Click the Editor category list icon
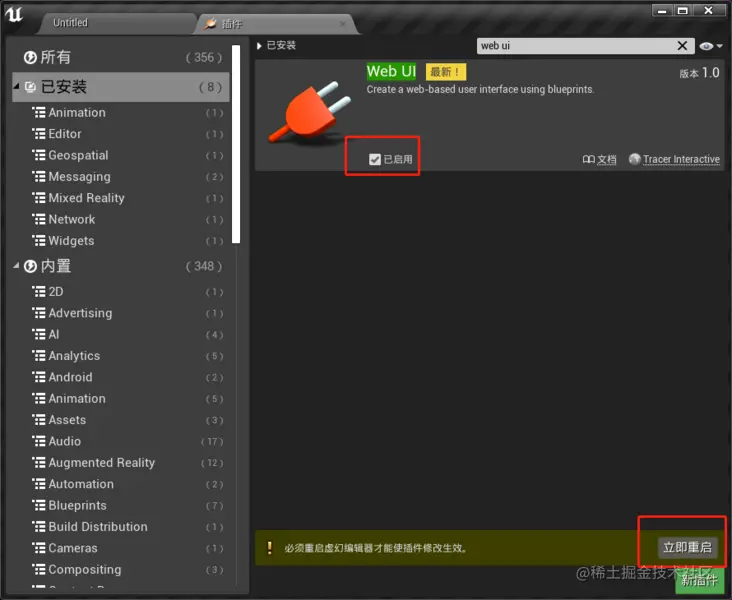Viewport: 732px width, 600px height. click(x=39, y=134)
